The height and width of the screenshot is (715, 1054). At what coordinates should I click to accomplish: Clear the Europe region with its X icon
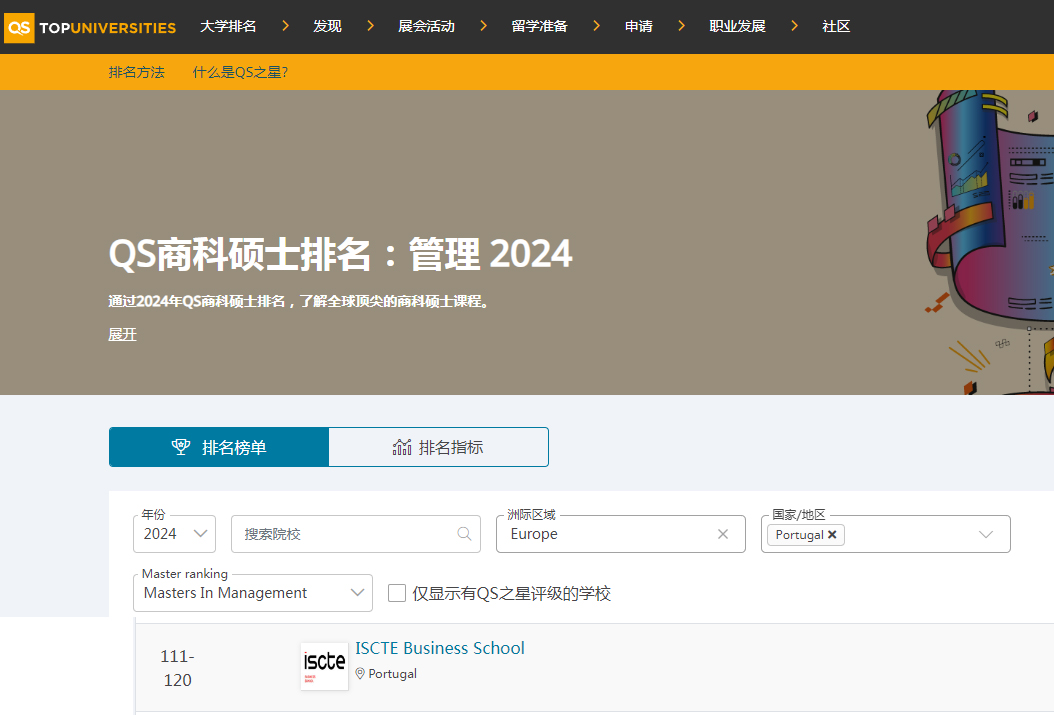723,534
